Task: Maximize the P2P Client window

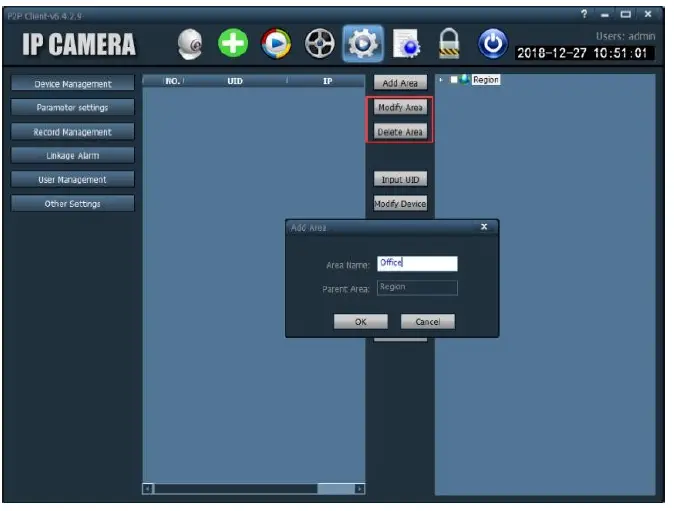Action: pos(626,15)
